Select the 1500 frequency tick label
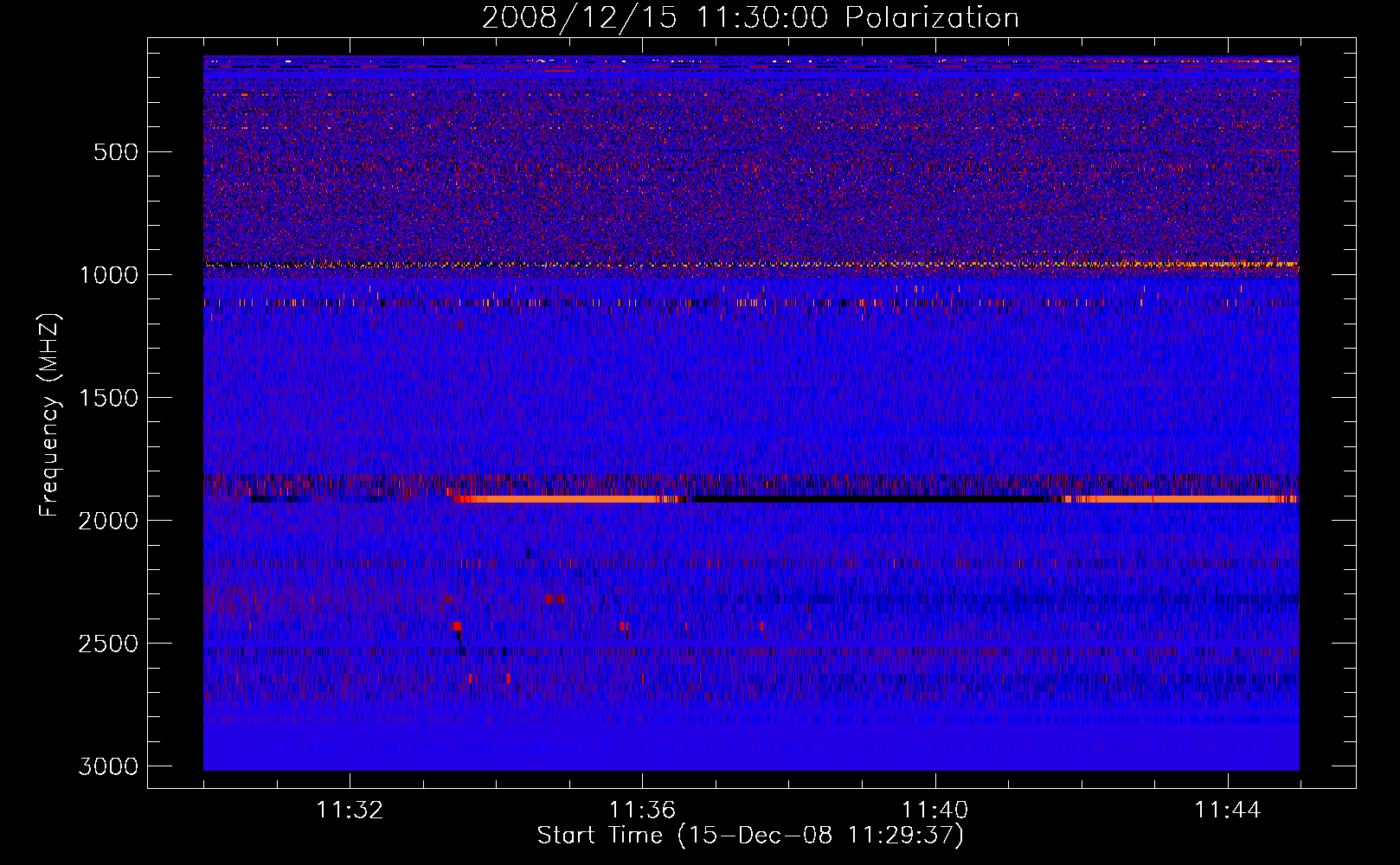The width and height of the screenshot is (1400, 865). pyautogui.click(x=108, y=398)
